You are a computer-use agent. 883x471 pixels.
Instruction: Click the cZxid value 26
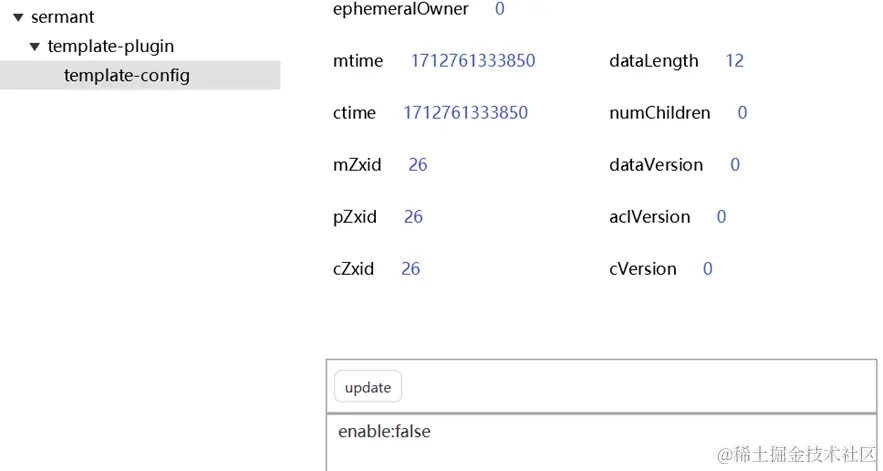click(x=411, y=269)
